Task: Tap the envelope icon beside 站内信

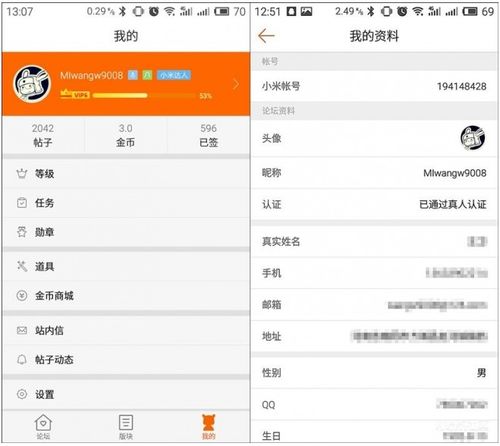Action: tap(22, 330)
